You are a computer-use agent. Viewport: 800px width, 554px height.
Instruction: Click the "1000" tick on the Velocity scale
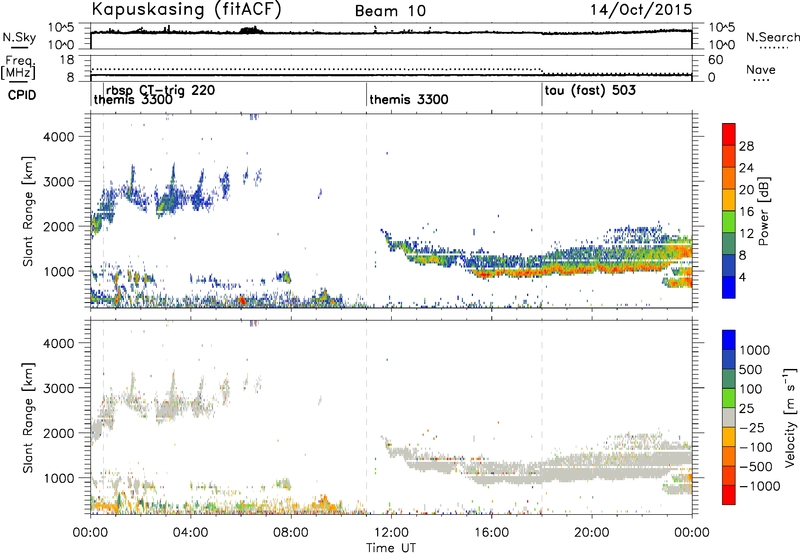point(754,350)
